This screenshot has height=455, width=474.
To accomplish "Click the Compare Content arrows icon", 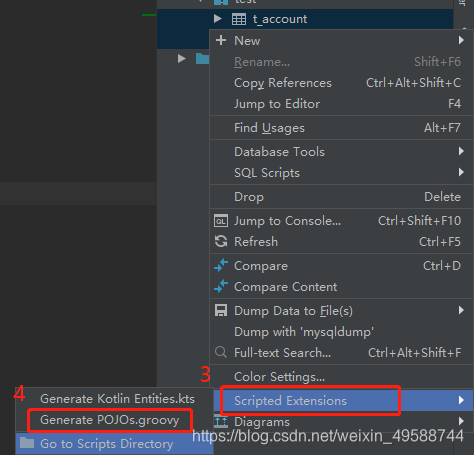I will [x=221, y=287].
